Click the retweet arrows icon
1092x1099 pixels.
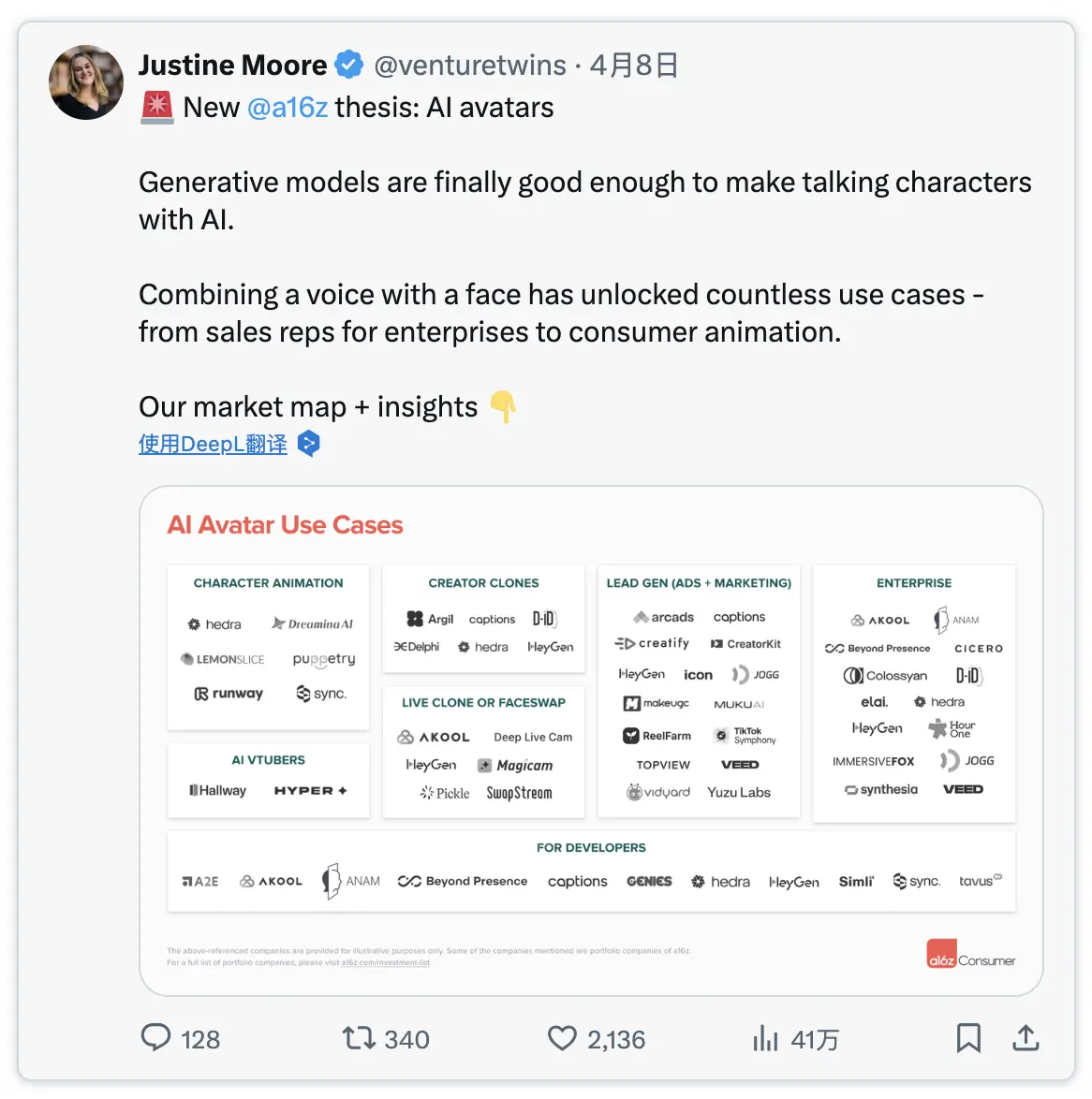[358, 1037]
